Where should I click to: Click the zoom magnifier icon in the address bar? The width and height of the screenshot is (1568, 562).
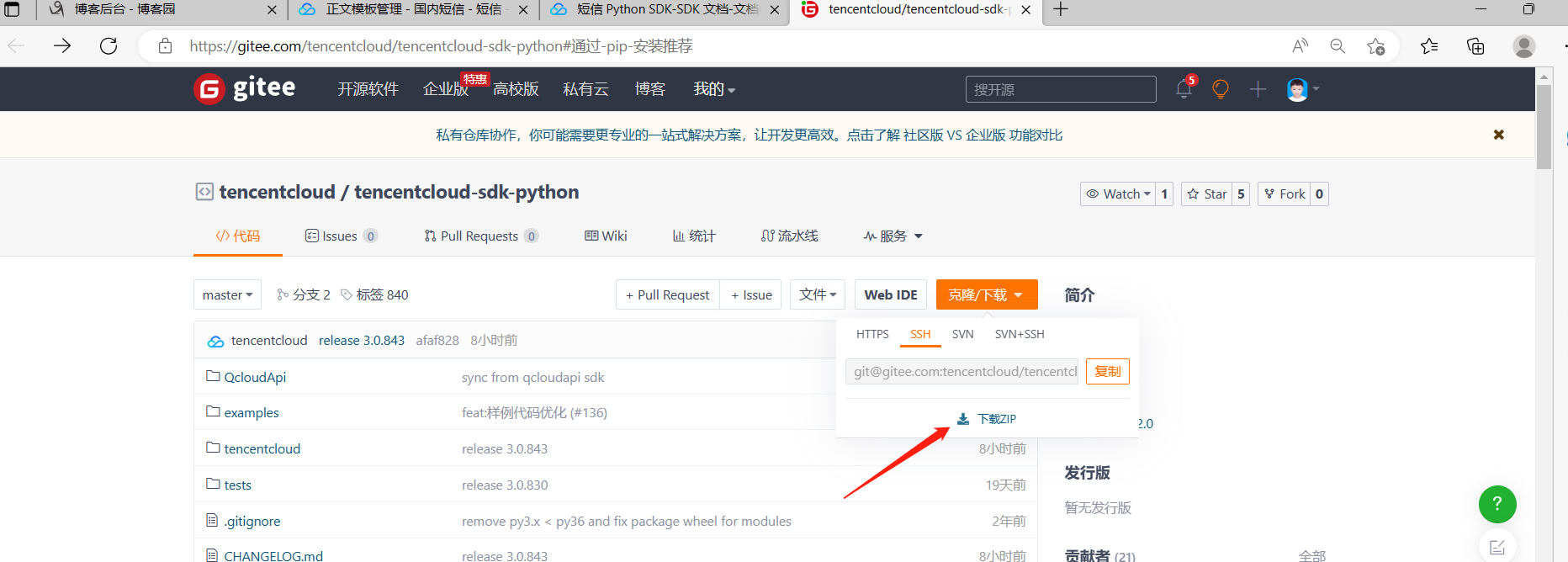click(x=1338, y=46)
